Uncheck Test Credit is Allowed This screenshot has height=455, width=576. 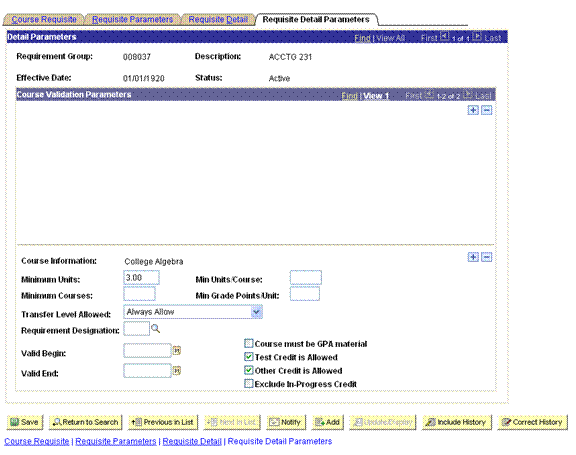[x=249, y=357]
